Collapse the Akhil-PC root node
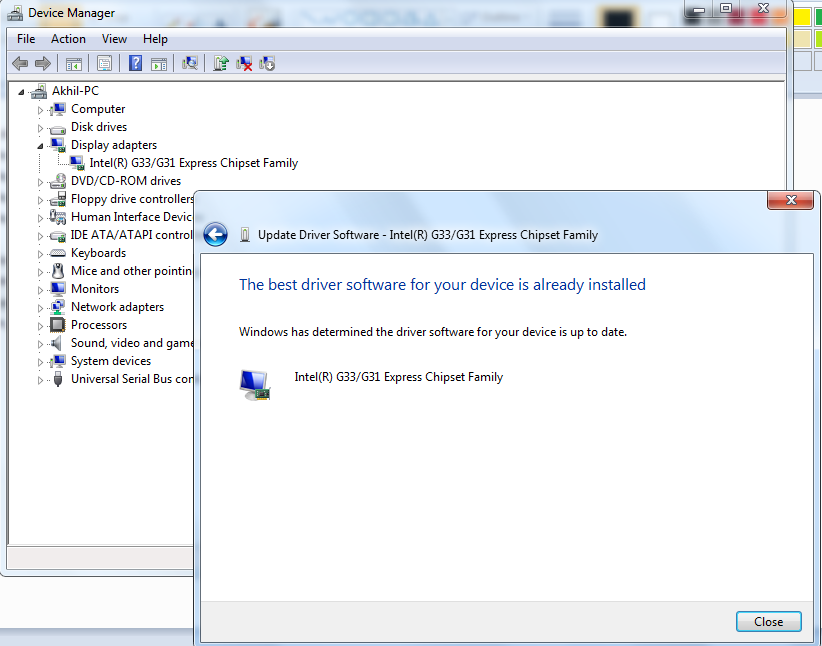822x646 pixels. point(21,92)
